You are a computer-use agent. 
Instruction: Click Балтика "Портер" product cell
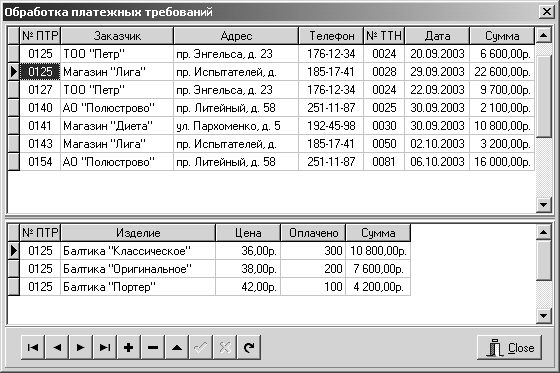(138, 287)
